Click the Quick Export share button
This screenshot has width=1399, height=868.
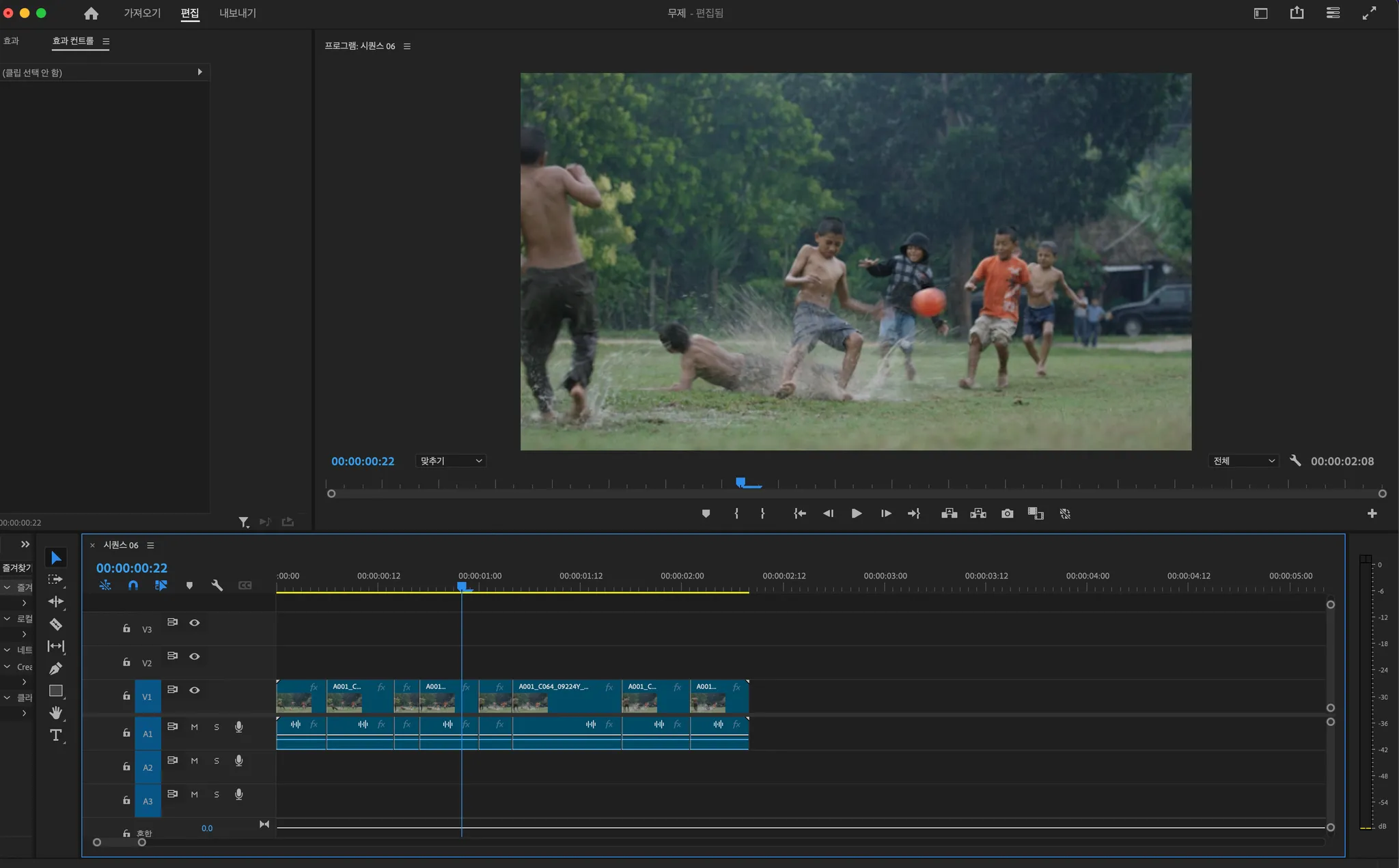1297,13
